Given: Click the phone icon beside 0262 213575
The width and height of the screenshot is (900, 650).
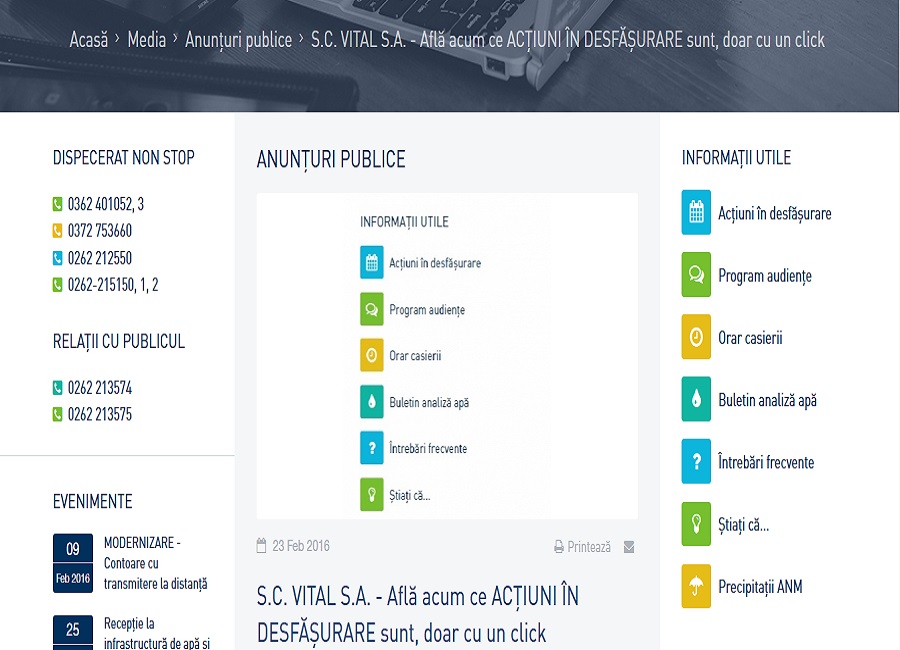Looking at the screenshot, I should 57,414.
